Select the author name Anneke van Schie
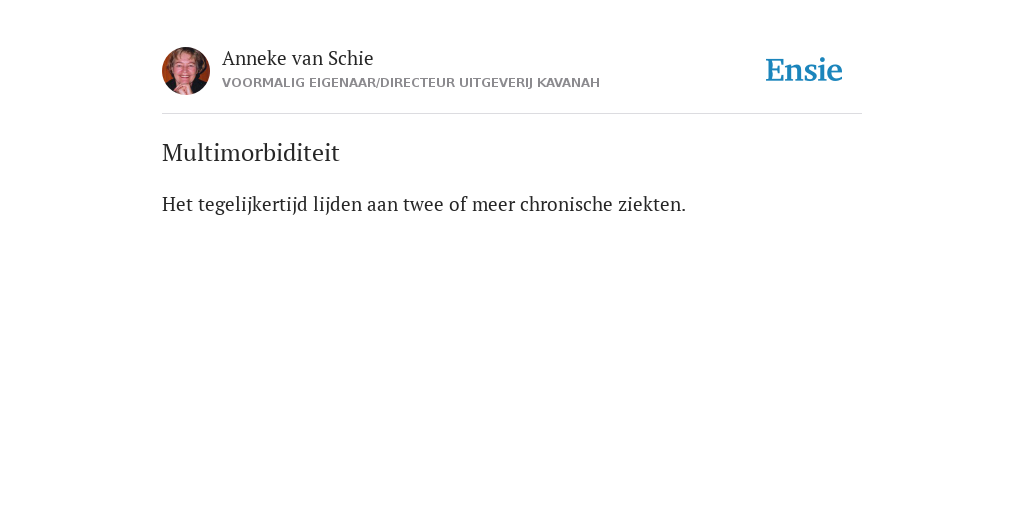The width and height of the screenshot is (1024, 512). click(x=297, y=58)
